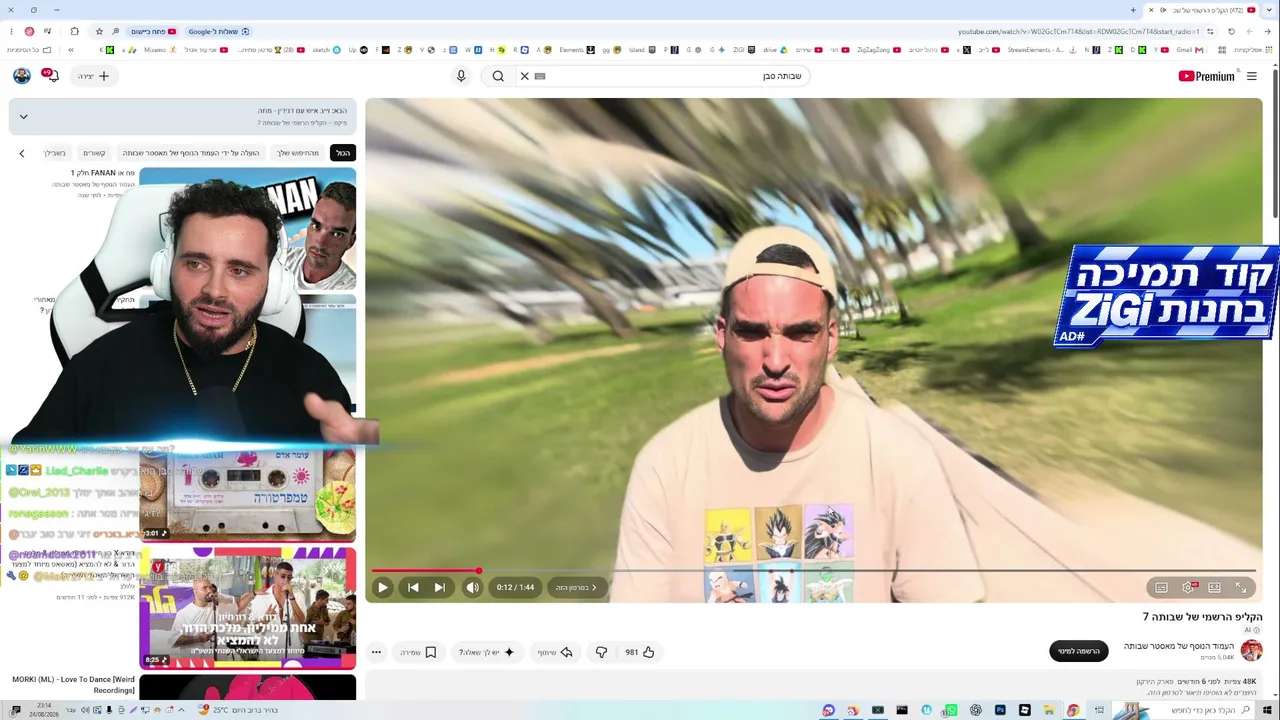Open YouTube account avatar menu

point(21,75)
